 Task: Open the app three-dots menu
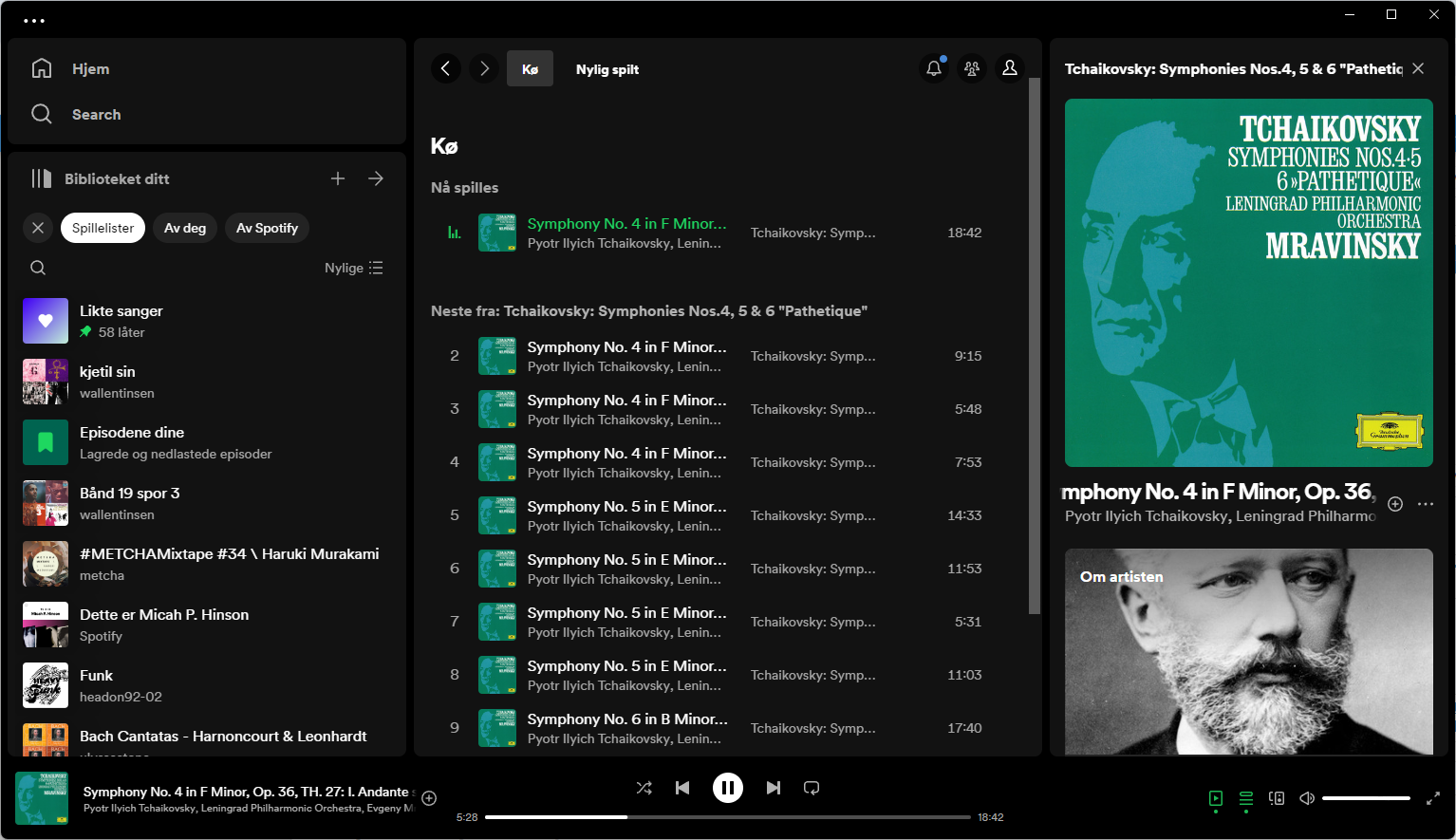coord(34,20)
